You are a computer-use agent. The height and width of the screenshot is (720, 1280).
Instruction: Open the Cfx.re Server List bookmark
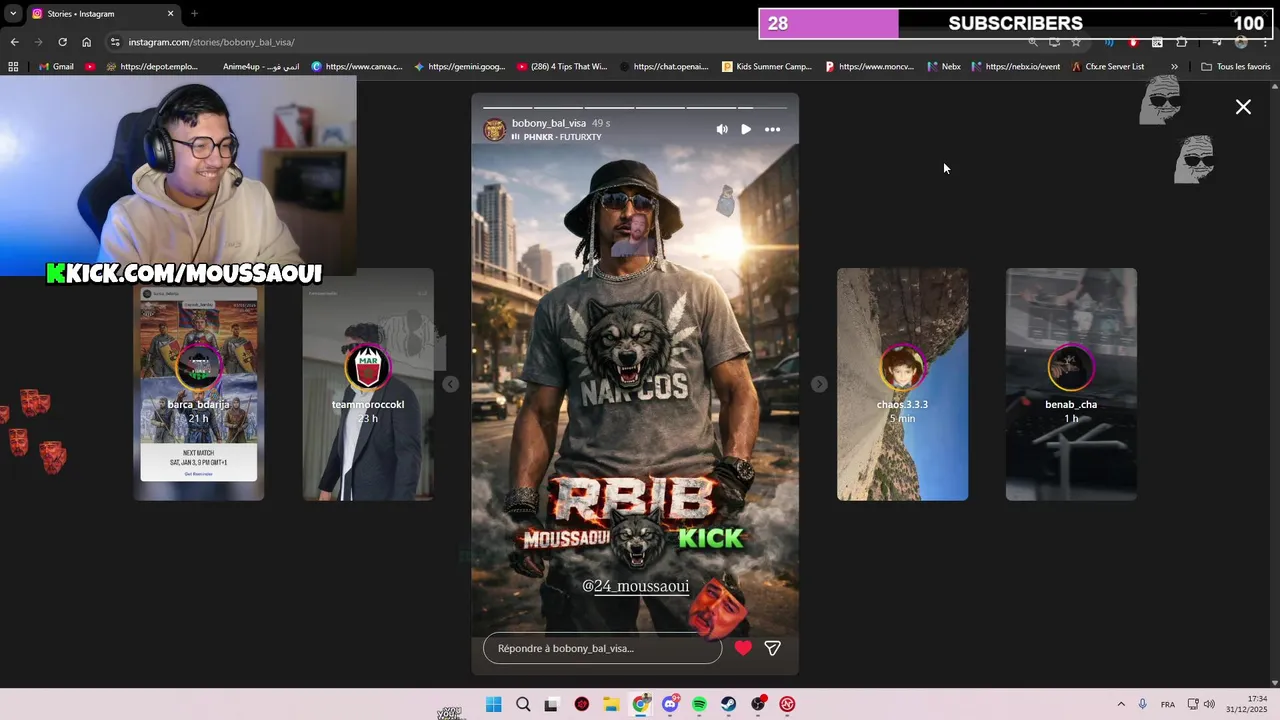click(1108, 67)
